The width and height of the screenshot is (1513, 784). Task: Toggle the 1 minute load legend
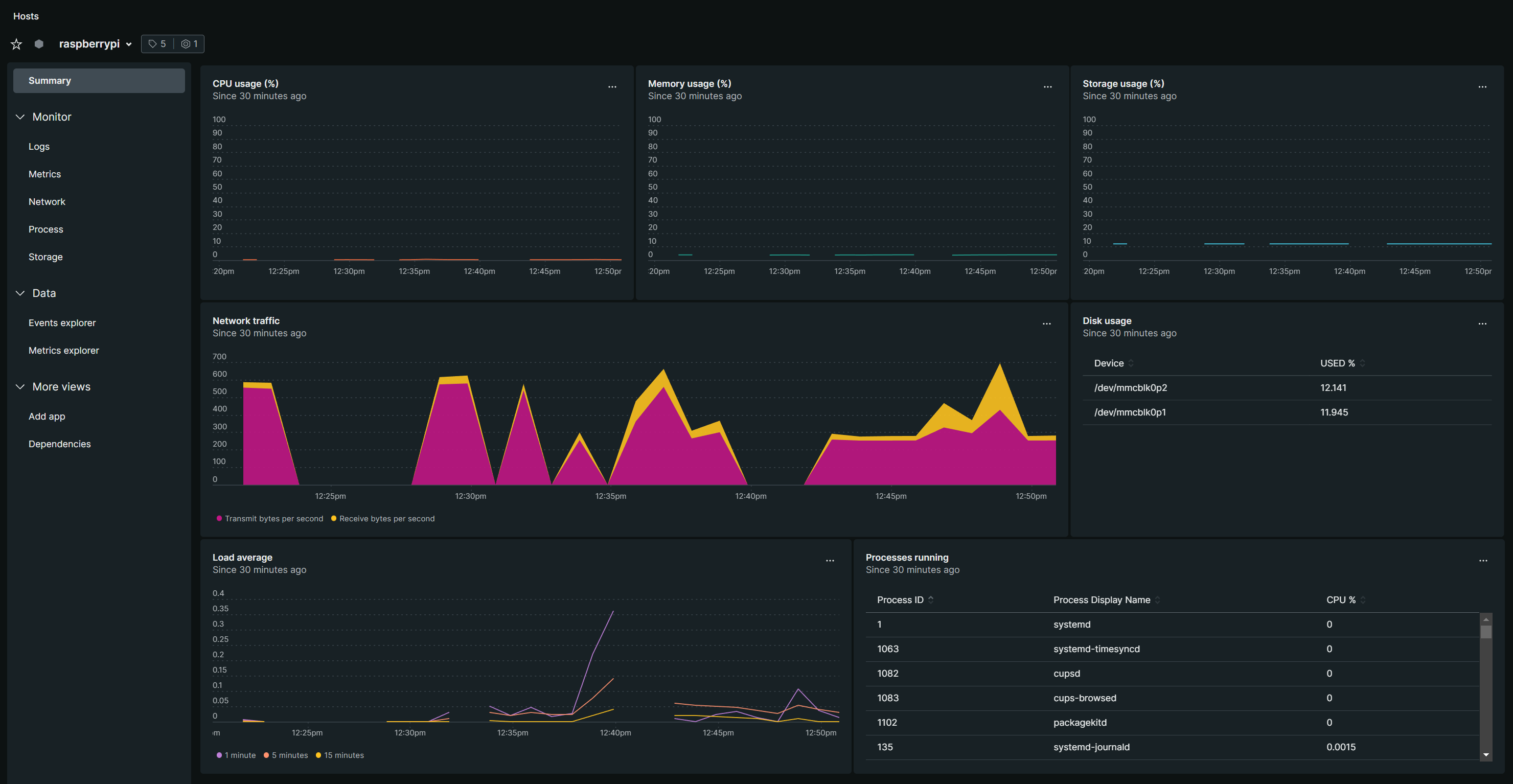(x=236, y=755)
